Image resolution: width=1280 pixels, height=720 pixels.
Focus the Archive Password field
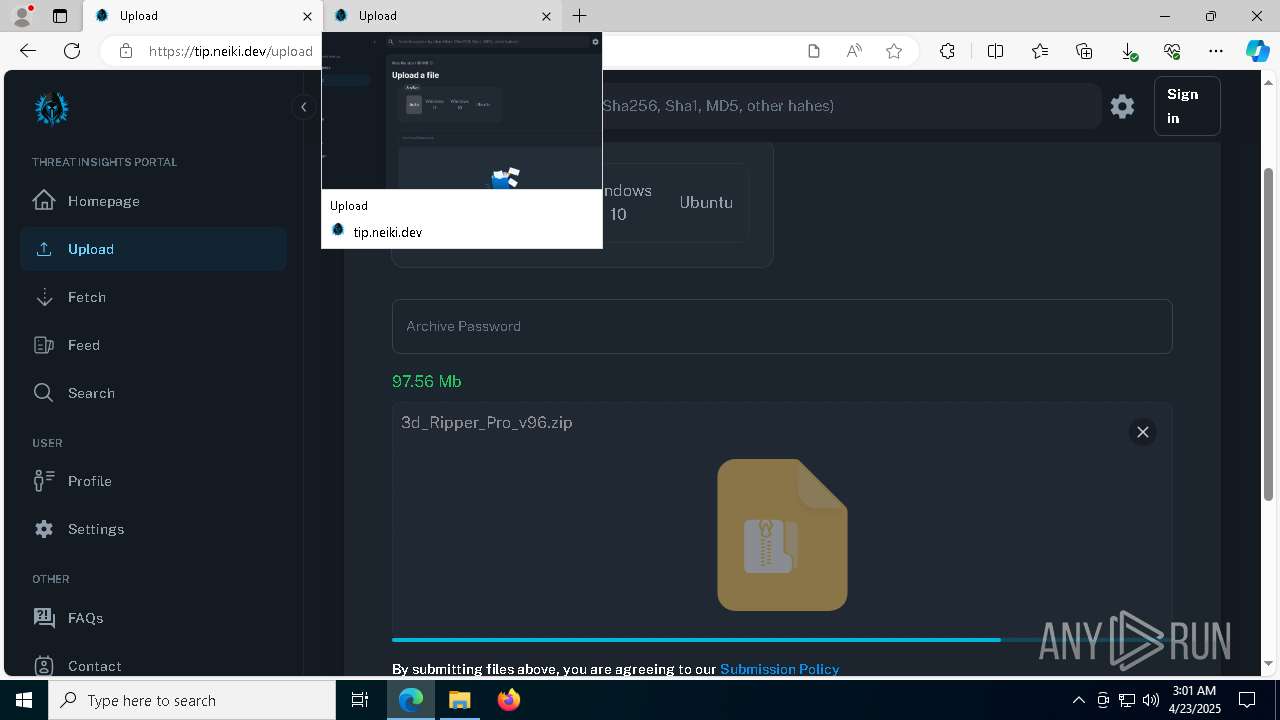pos(782,326)
